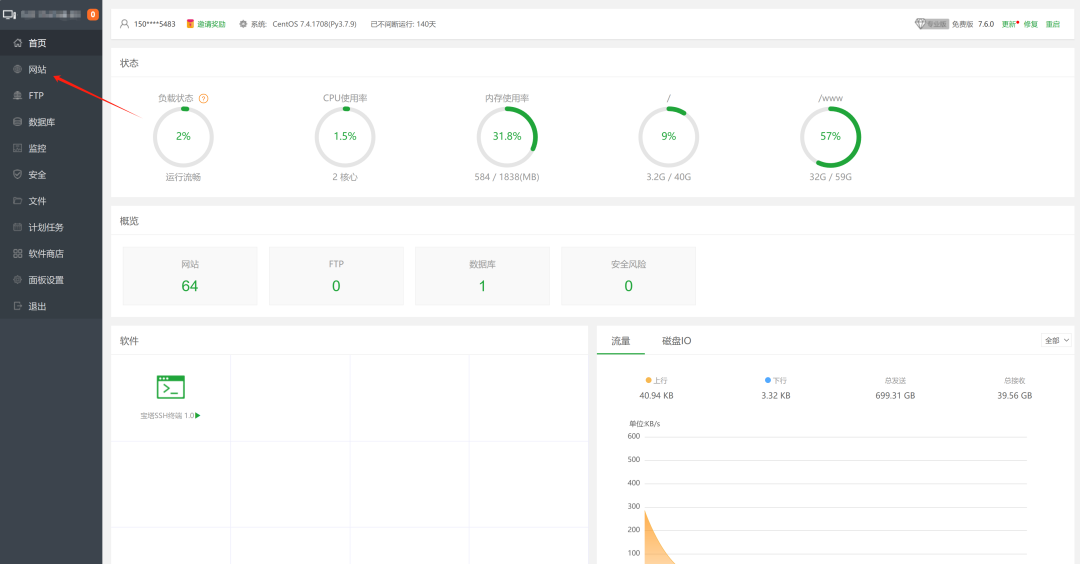
Task: Click the 40.94 KB upstream value
Action: (x=656, y=396)
